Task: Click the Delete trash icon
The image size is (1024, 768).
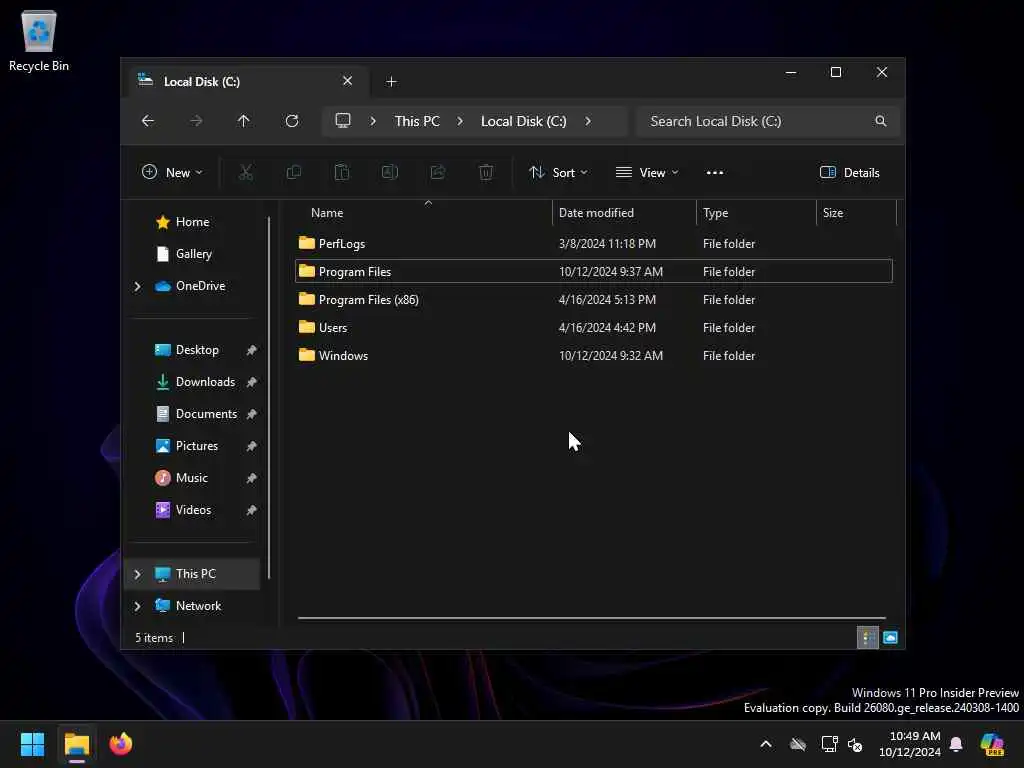Action: click(486, 172)
